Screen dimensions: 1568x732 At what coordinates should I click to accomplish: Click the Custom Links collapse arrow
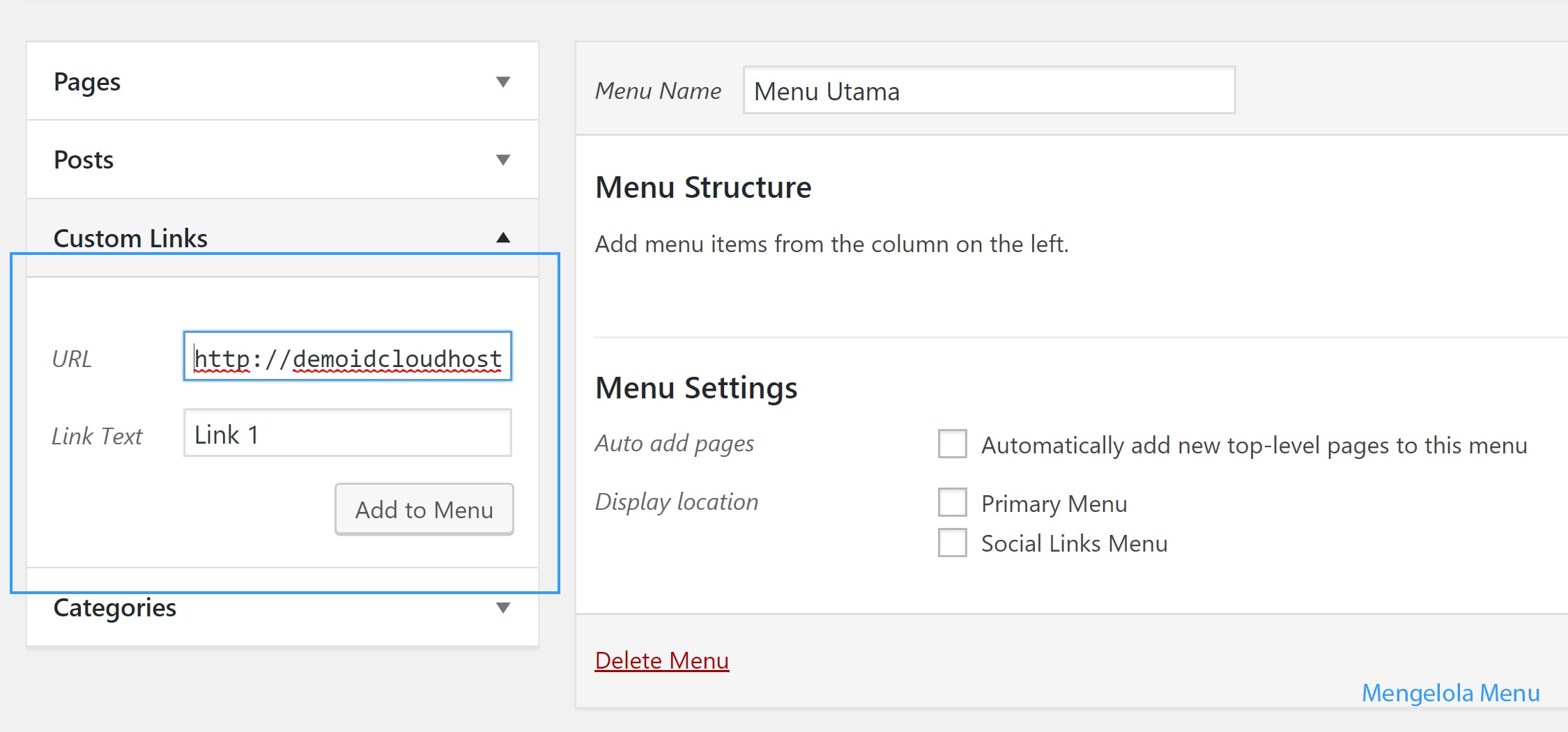pos(501,237)
